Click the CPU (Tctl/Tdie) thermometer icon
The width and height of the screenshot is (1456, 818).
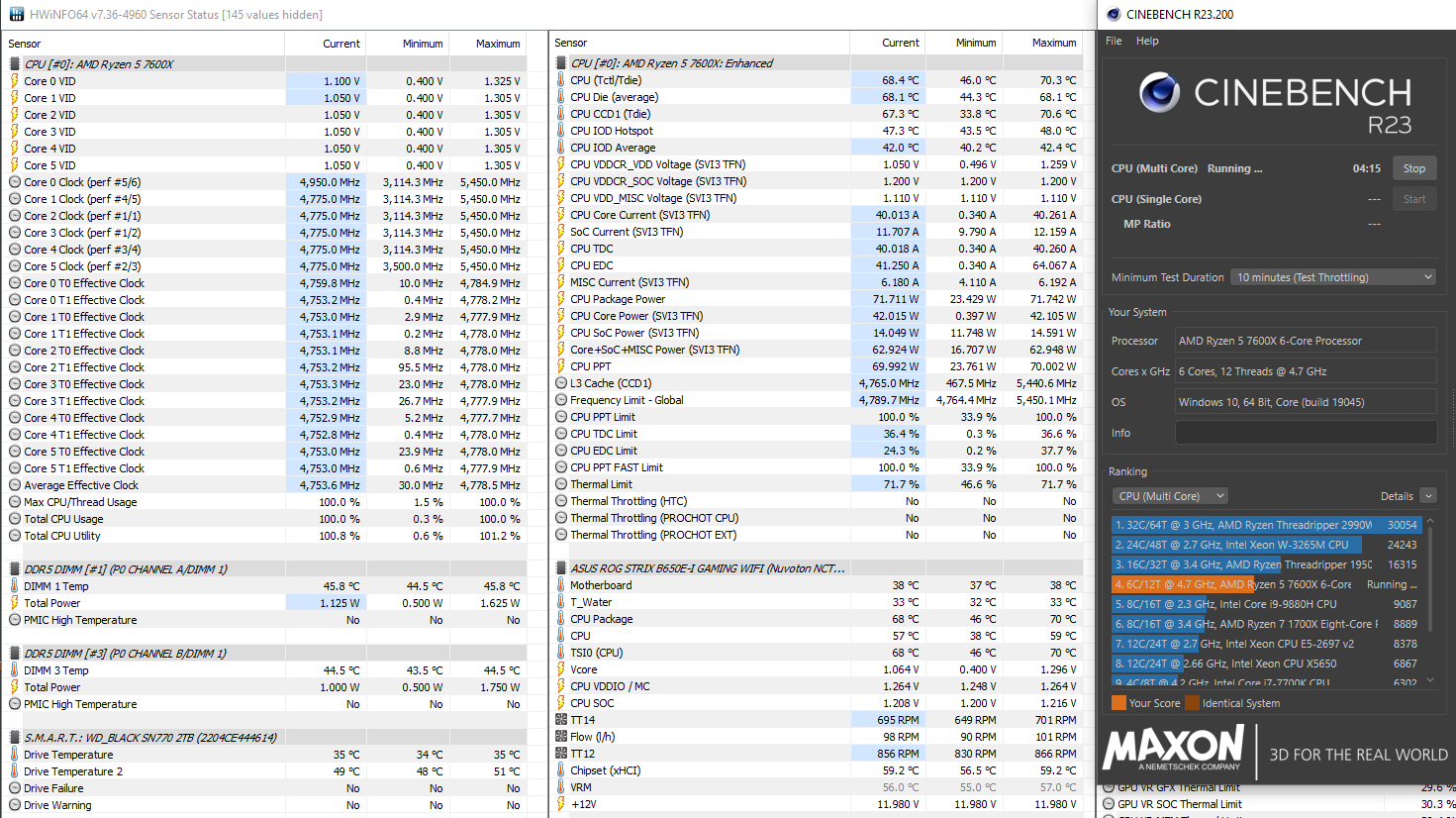pyautogui.click(x=561, y=80)
